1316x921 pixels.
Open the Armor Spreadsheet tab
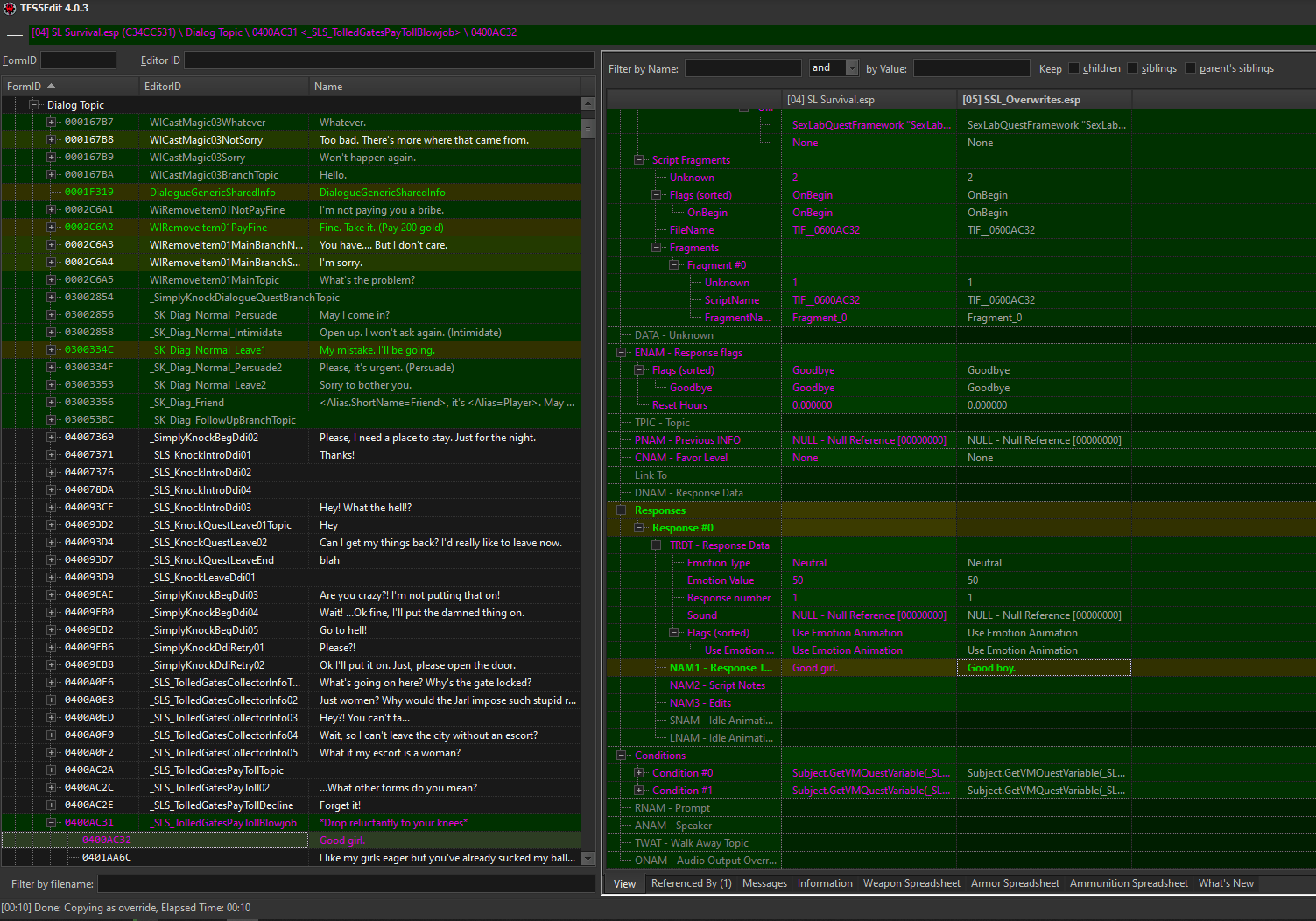click(x=1015, y=883)
